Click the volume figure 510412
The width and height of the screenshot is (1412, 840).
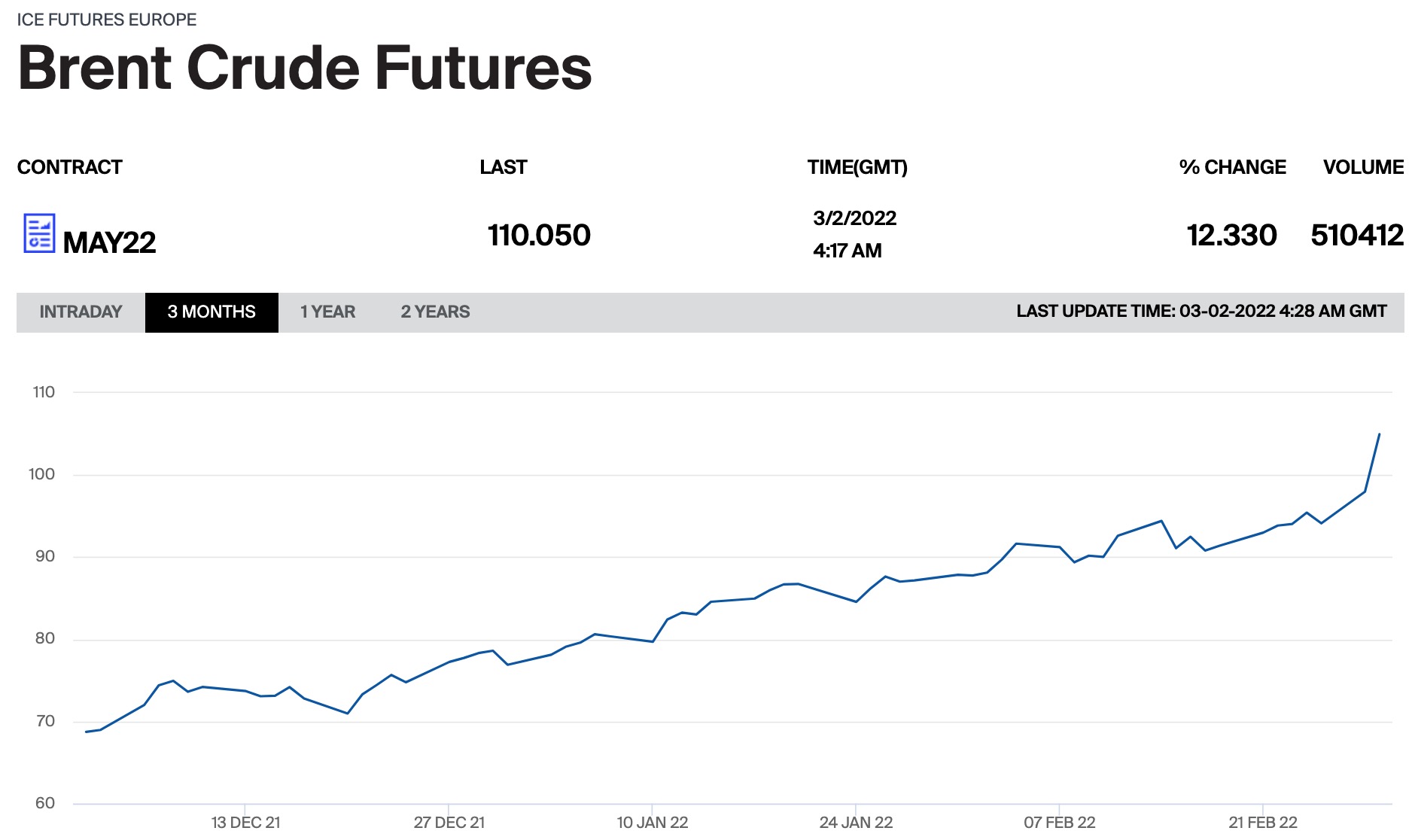1356,235
